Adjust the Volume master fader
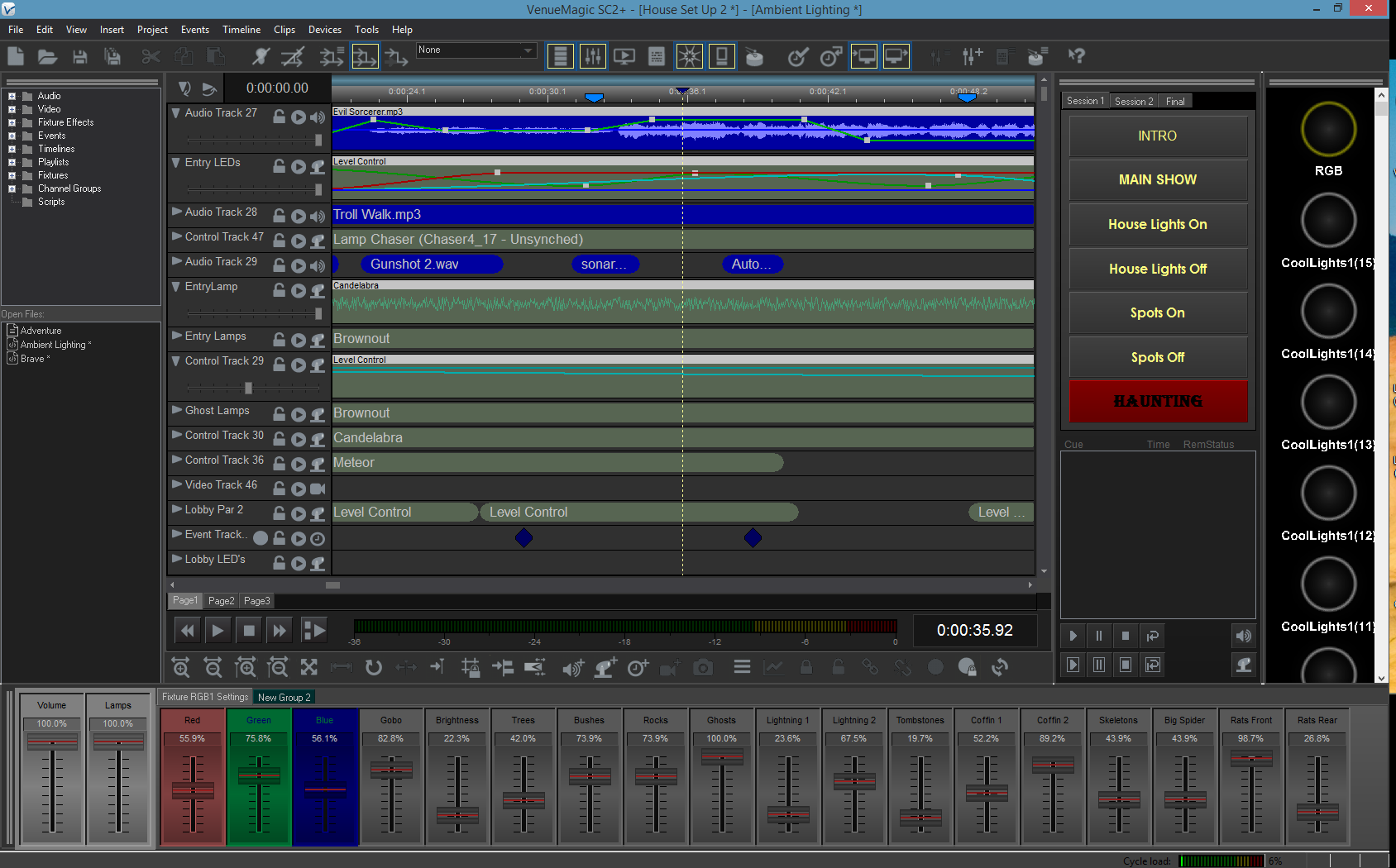 click(x=52, y=742)
